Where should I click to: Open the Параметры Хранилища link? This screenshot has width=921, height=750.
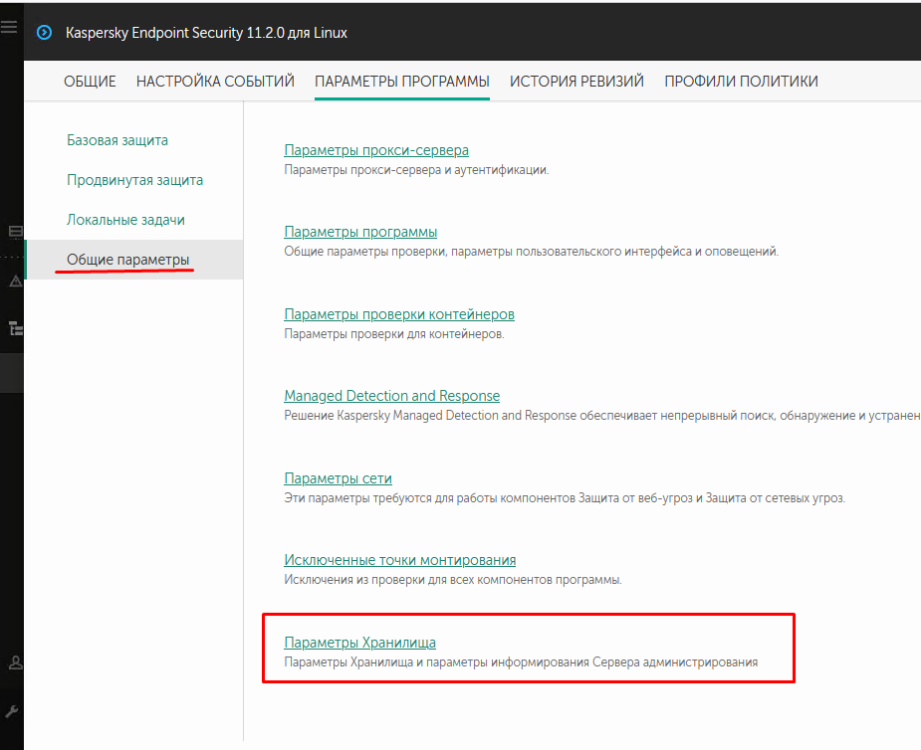[x=360, y=642]
